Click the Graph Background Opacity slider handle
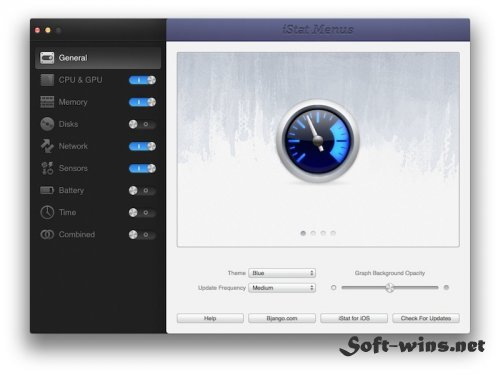The height and width of the screenshot is (375, 500). [389, 288]
